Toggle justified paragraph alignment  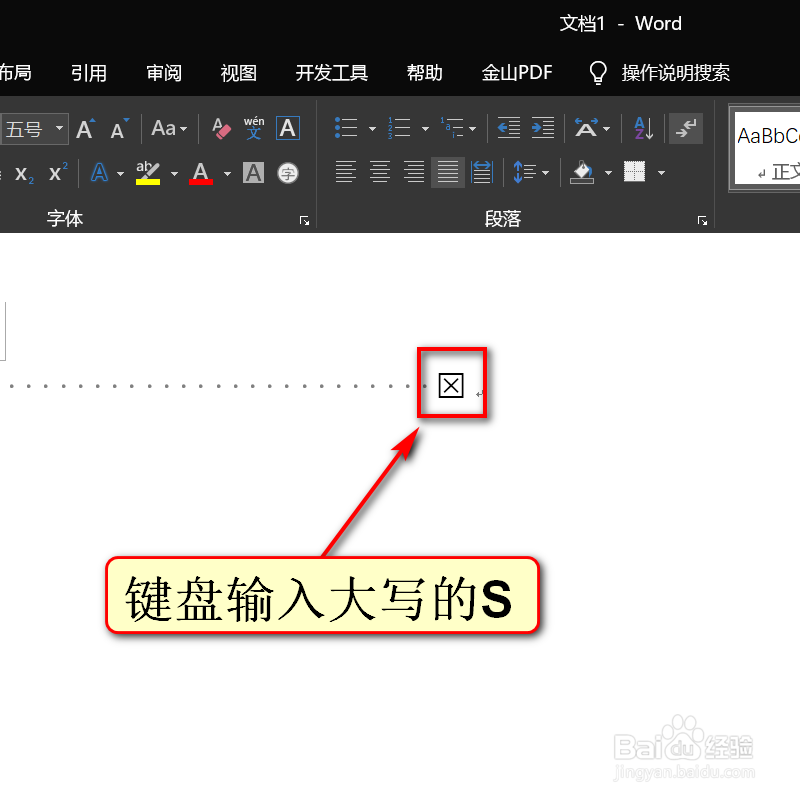[446, 172]
